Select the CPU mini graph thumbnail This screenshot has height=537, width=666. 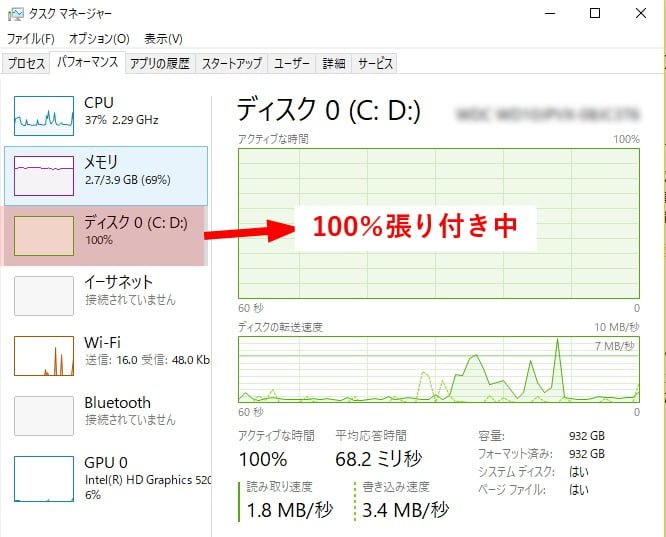pyautogui.click(x=44, y=116)
